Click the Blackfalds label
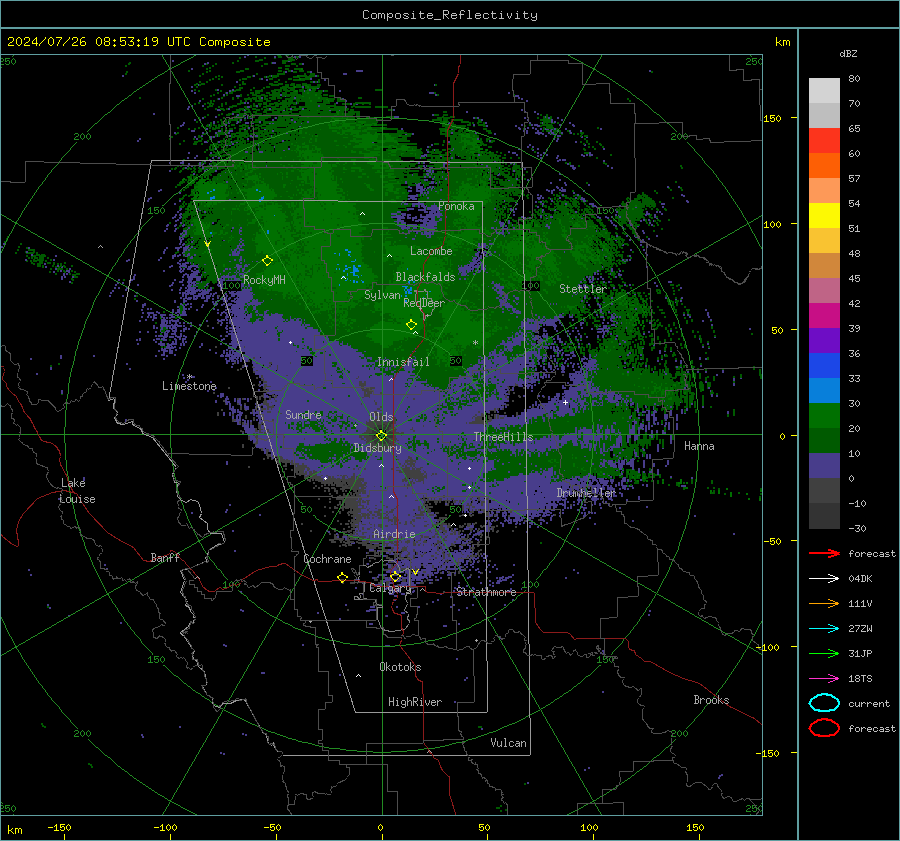900x841 pixels. tap(425, 277)
